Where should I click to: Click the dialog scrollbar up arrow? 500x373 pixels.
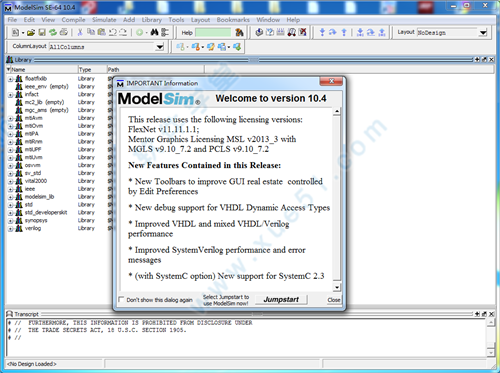click(337, 111)
